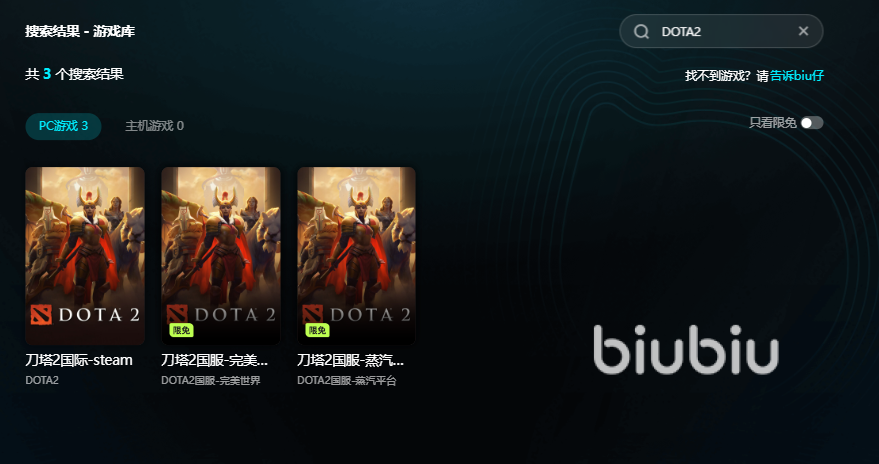Focus the DOTA2 search input field
Viewport: 879px width, 464px height.
tap(721, 31)
